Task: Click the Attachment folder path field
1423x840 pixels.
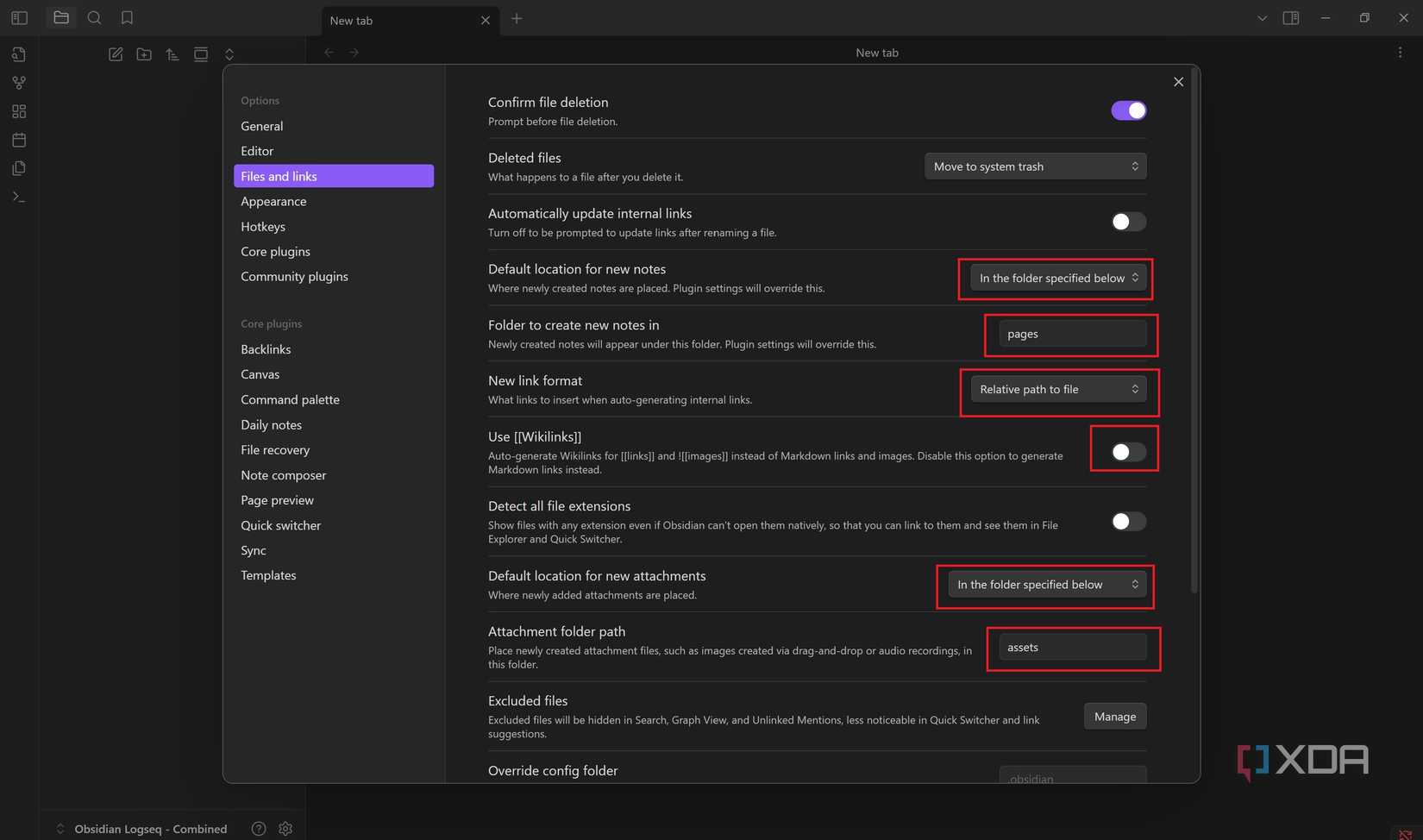Action: [x=1072, y=647]
